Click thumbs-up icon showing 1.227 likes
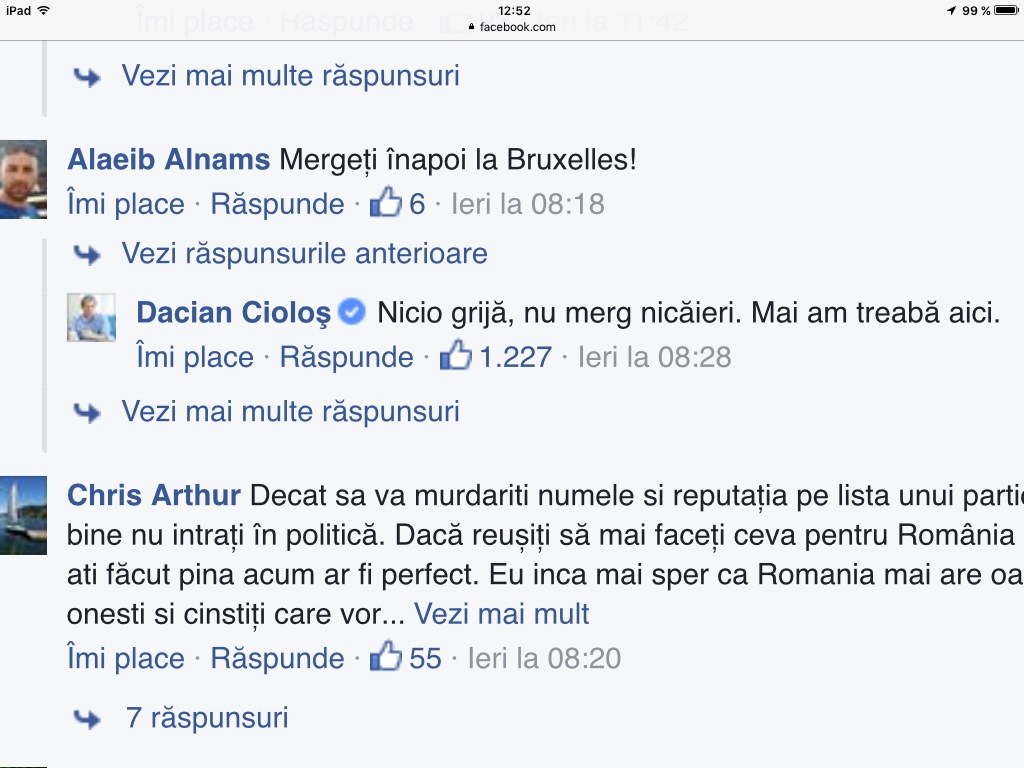 [x=455, y=356]
